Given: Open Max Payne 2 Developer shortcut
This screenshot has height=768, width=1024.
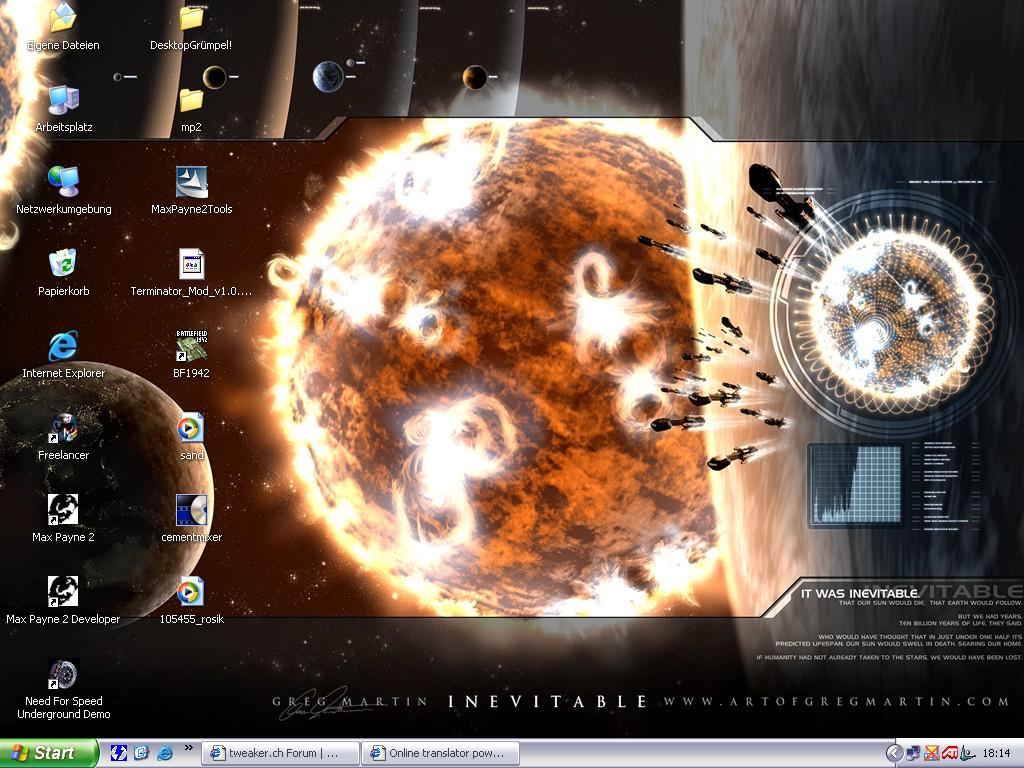Looking at the screenshot, I should click(x=63, y=592).
